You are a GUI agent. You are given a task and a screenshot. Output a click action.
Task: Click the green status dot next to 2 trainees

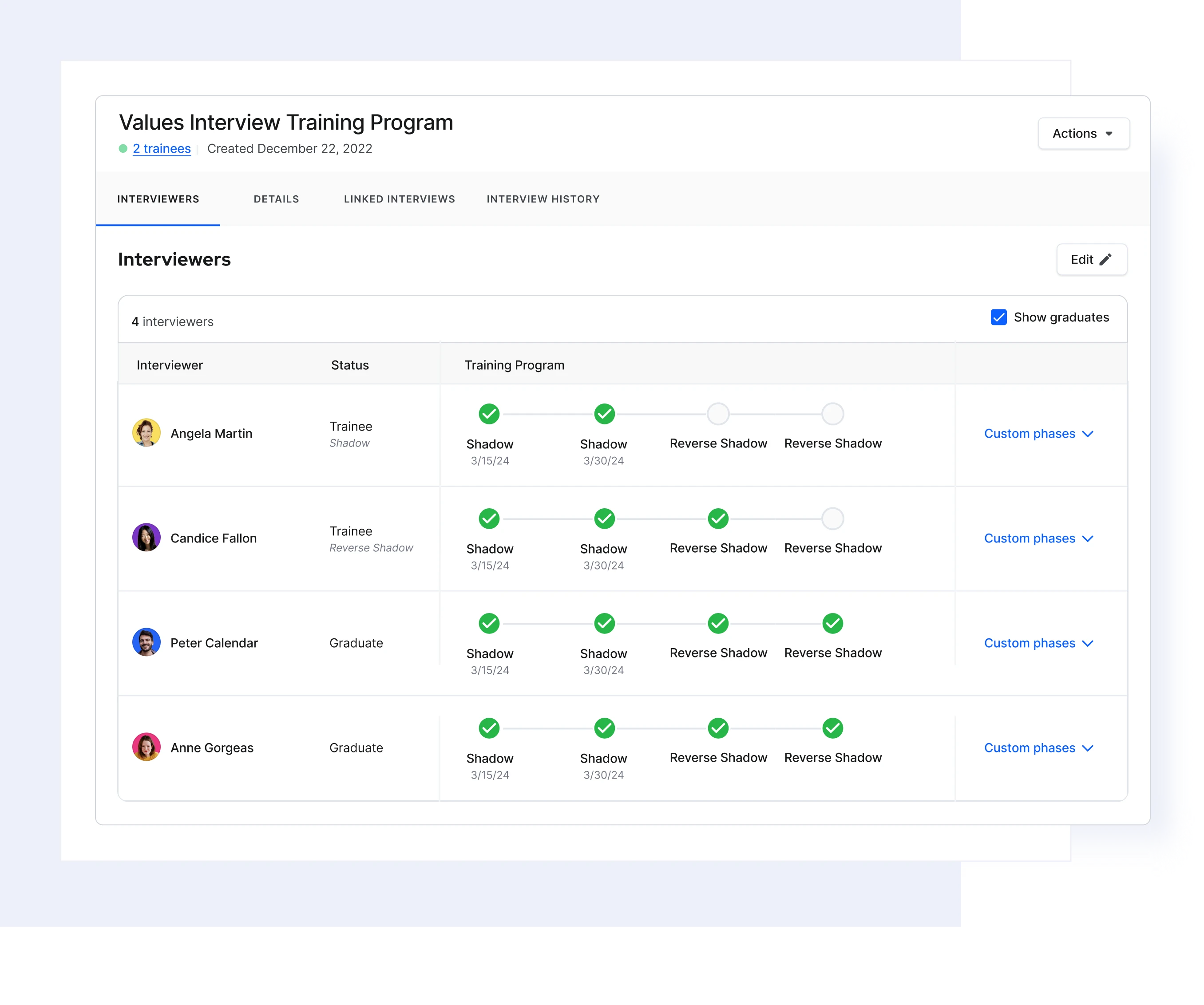(x=123, y=148)
